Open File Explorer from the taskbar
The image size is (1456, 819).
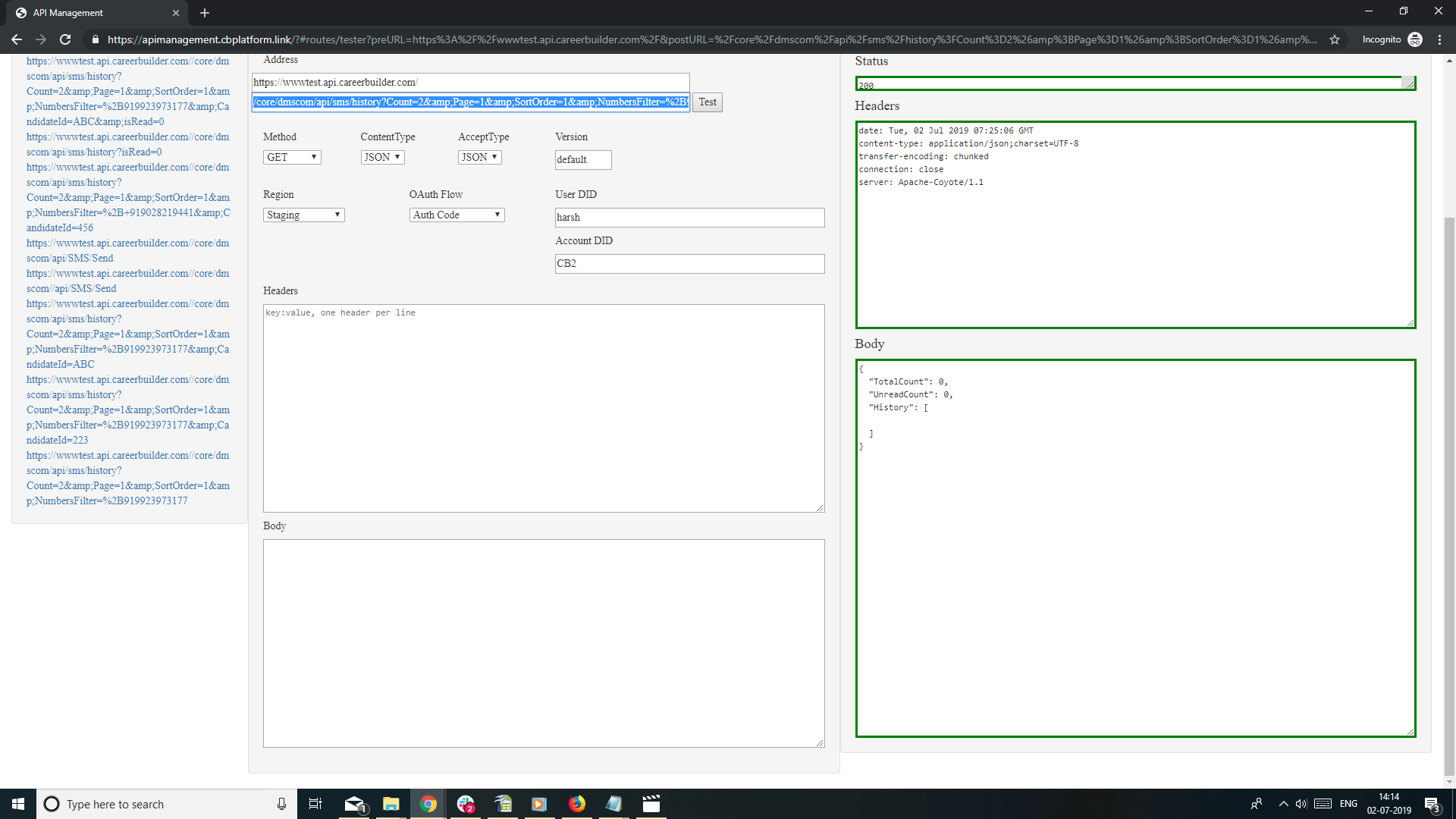pos(391,804)
